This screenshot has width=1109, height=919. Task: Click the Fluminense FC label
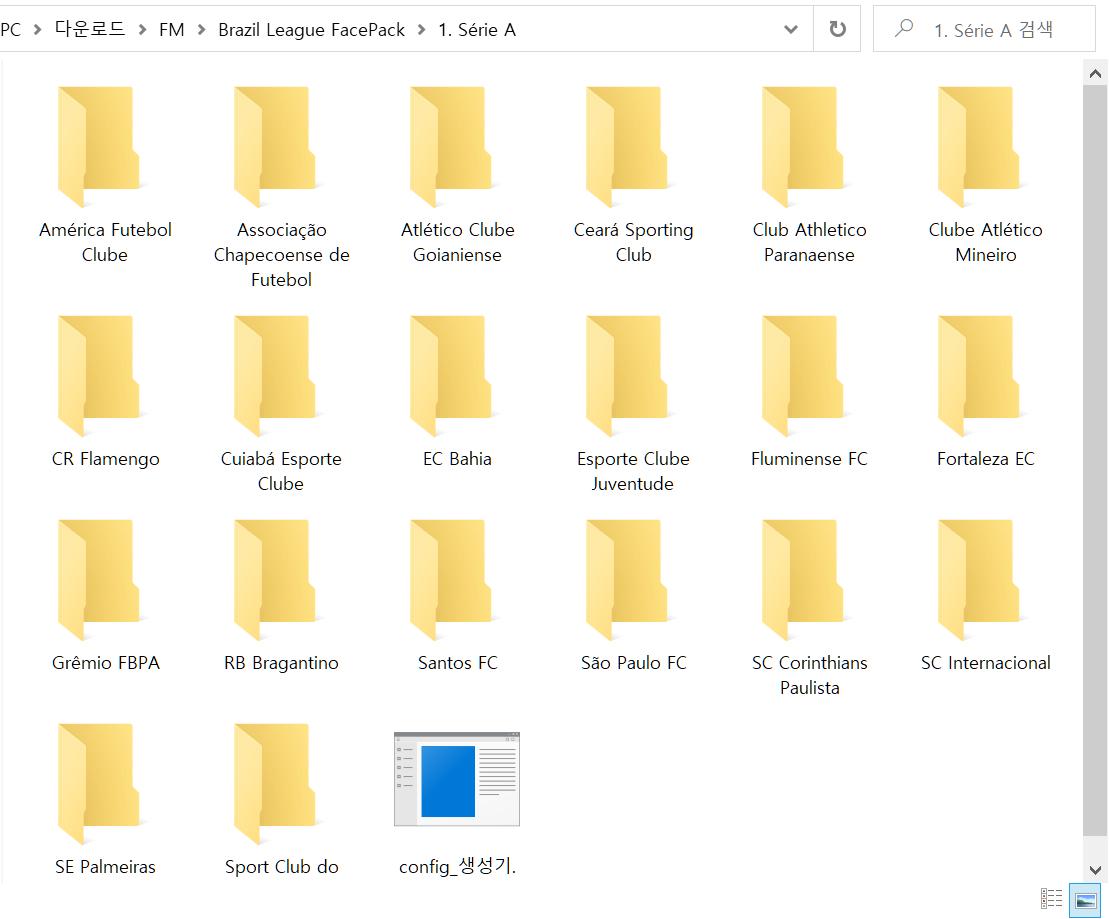[810, 458]
